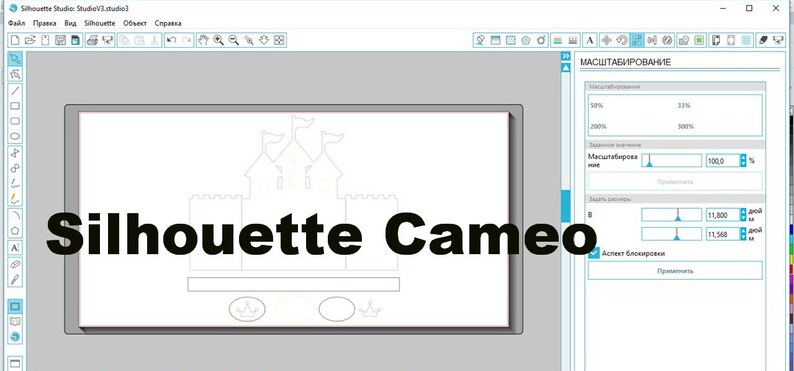Open file folder icon in toolbar
794x371 pixels.
(x=30, y=40)
